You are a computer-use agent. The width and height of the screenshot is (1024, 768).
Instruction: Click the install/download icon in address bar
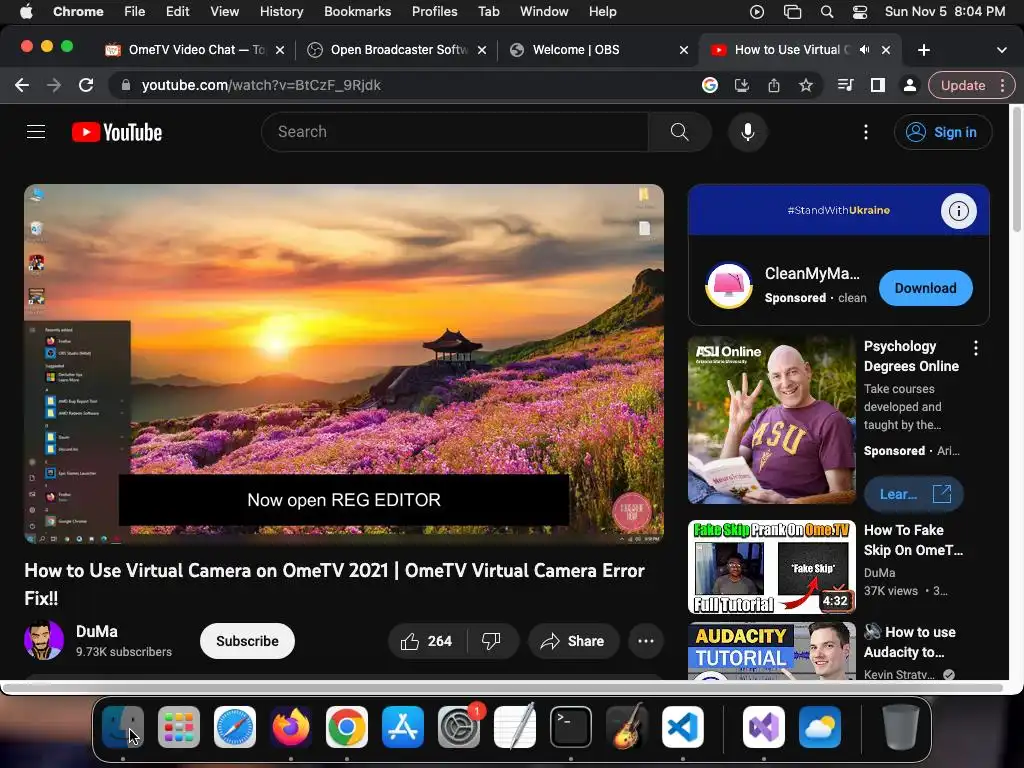pyautogui.click(x=742, y=86)
